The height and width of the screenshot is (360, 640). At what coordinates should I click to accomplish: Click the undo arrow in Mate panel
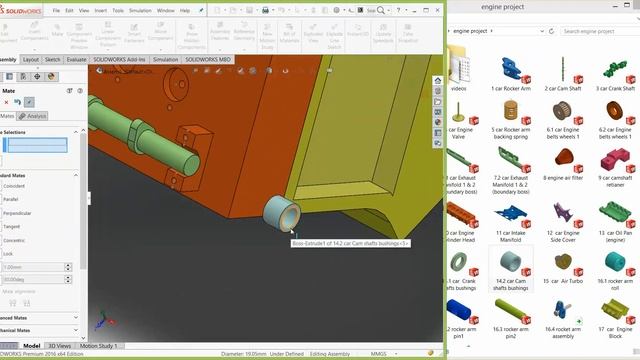(17, 102)
